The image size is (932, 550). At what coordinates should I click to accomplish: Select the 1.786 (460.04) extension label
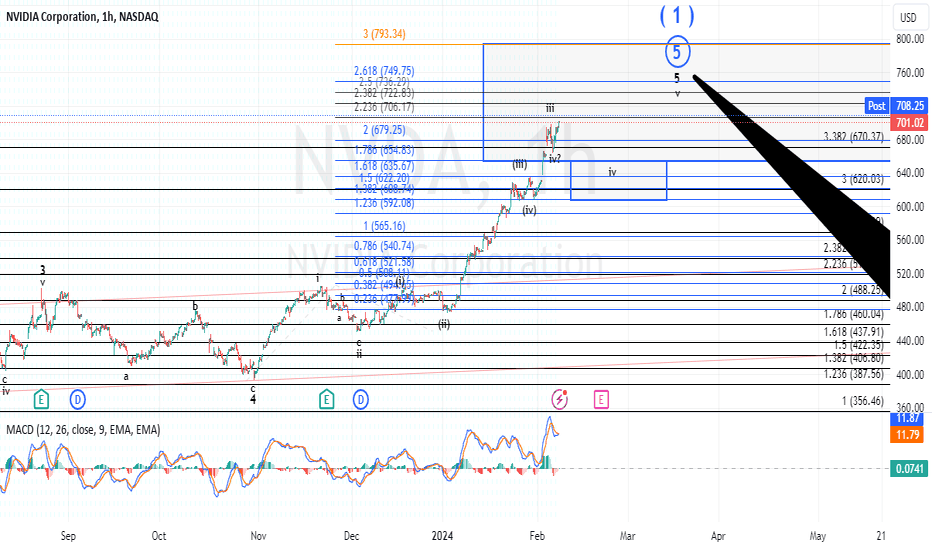(854, 314)
